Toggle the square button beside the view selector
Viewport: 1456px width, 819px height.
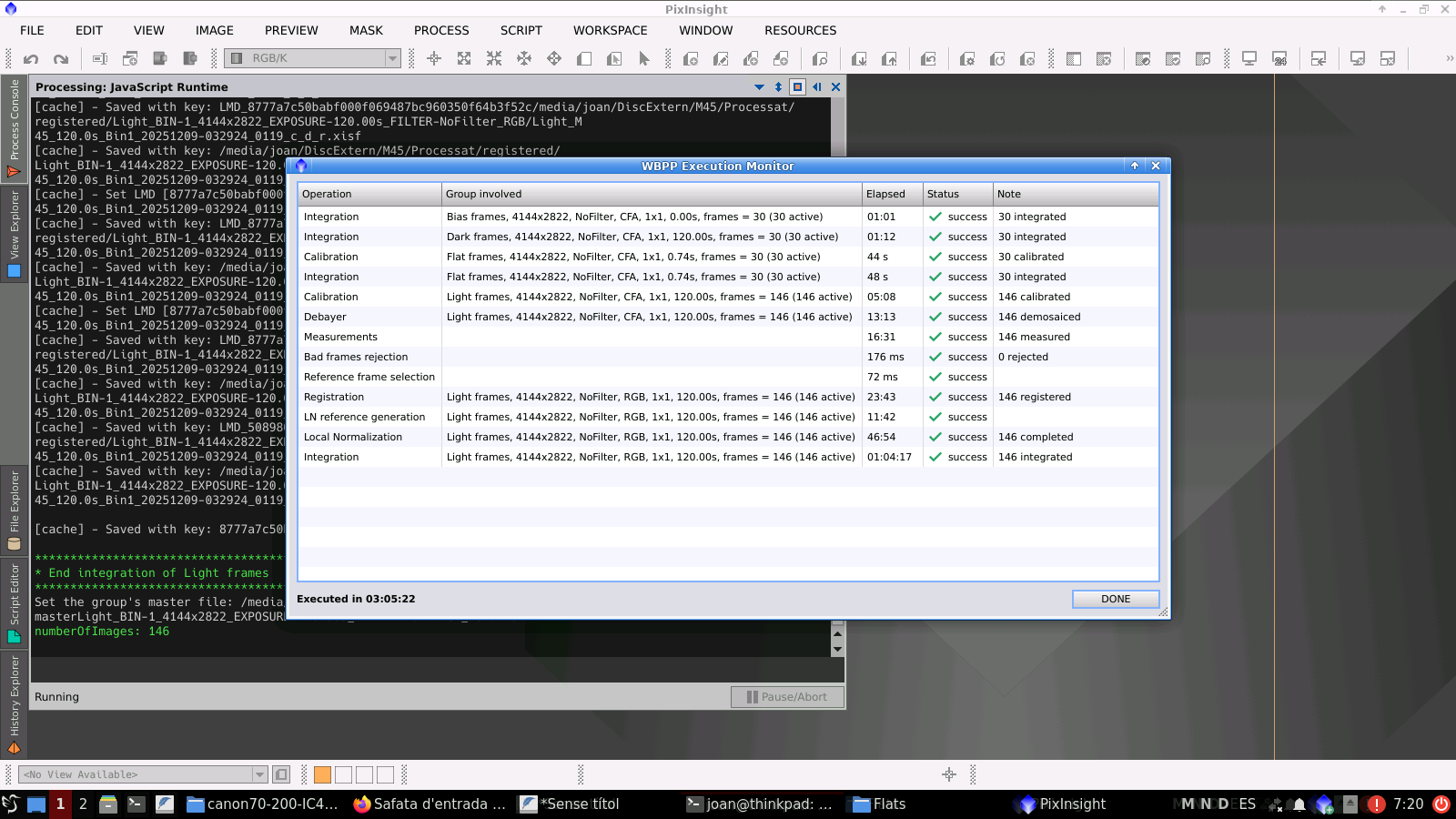281,774
